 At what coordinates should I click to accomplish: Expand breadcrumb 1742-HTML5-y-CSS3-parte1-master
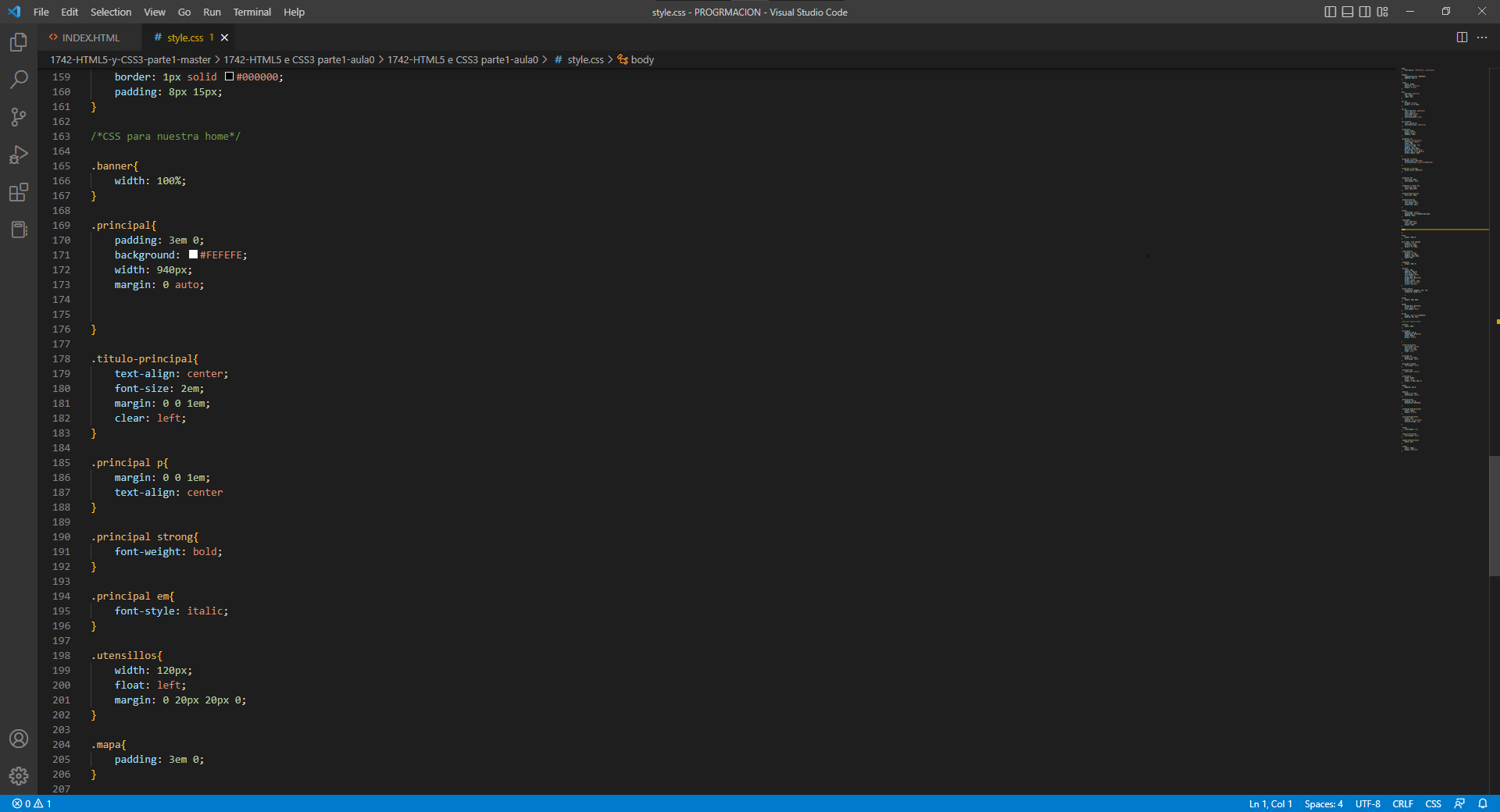[x=130, y=59]
